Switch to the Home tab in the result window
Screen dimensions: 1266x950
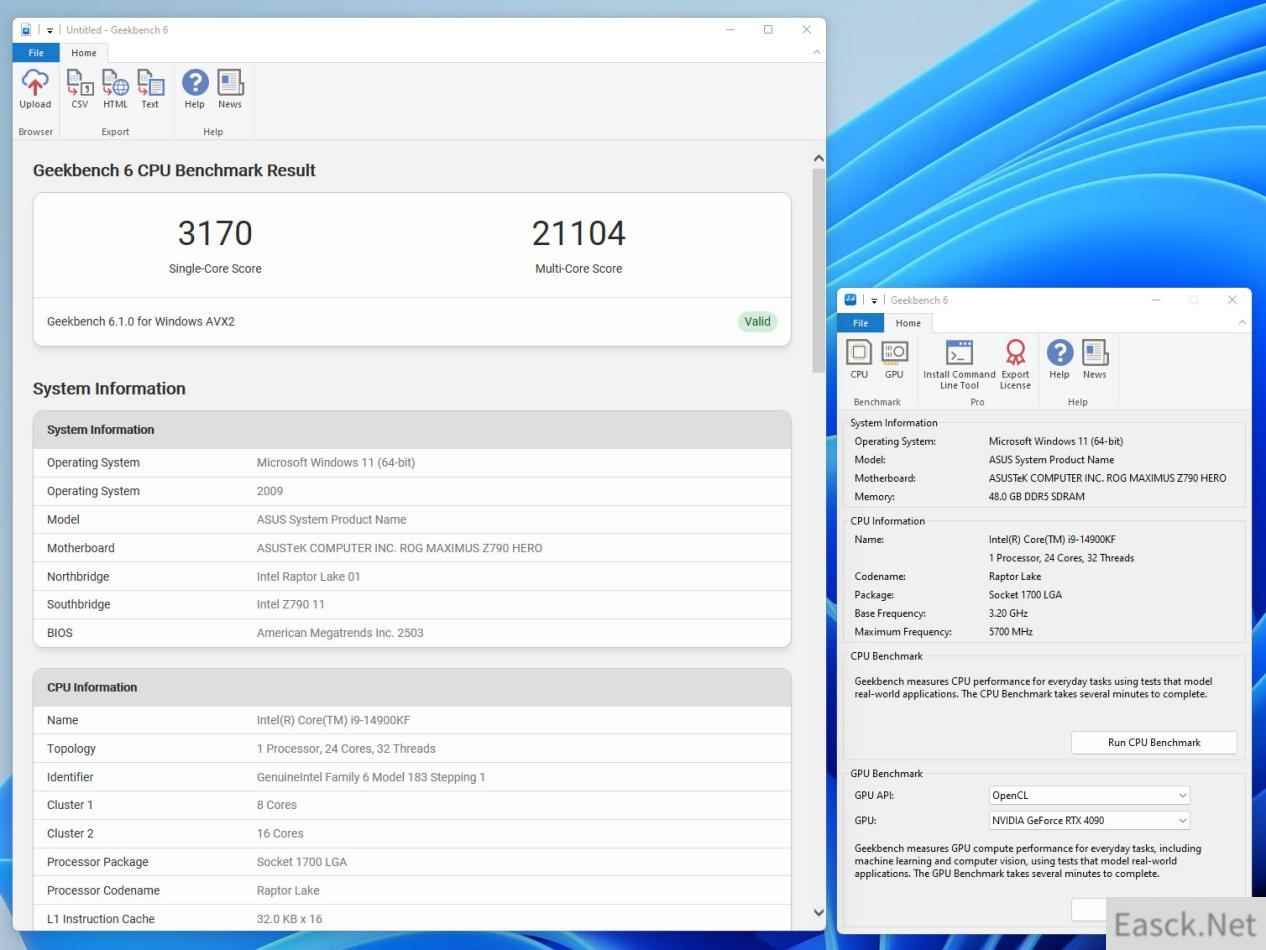[84, 53]
